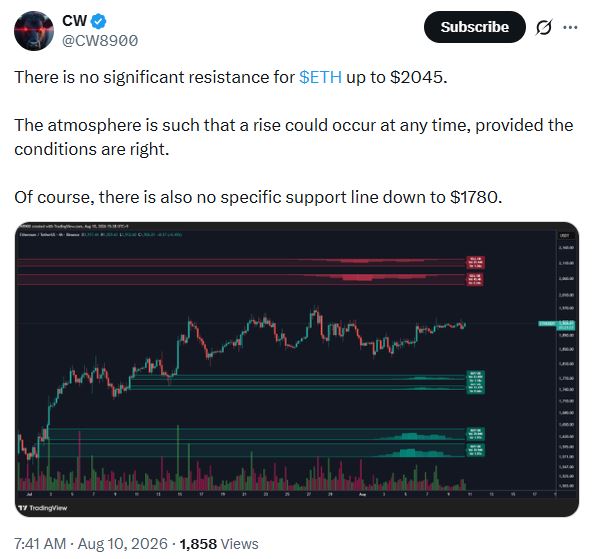Click the lower red resistance label

pos(475,279)
